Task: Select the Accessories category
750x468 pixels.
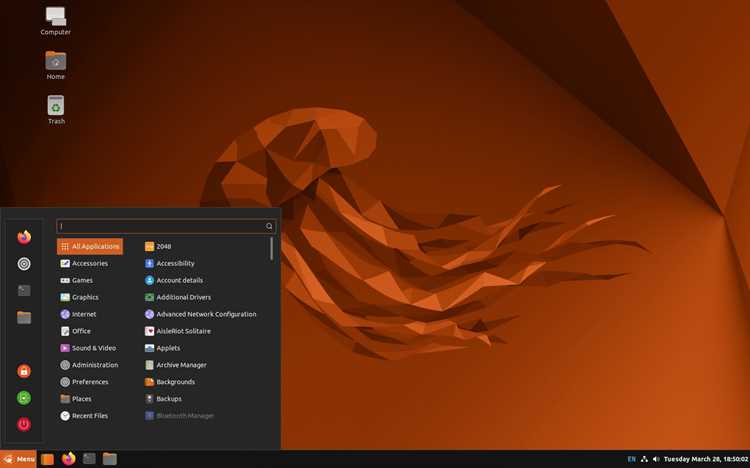Action: (84, 263)
